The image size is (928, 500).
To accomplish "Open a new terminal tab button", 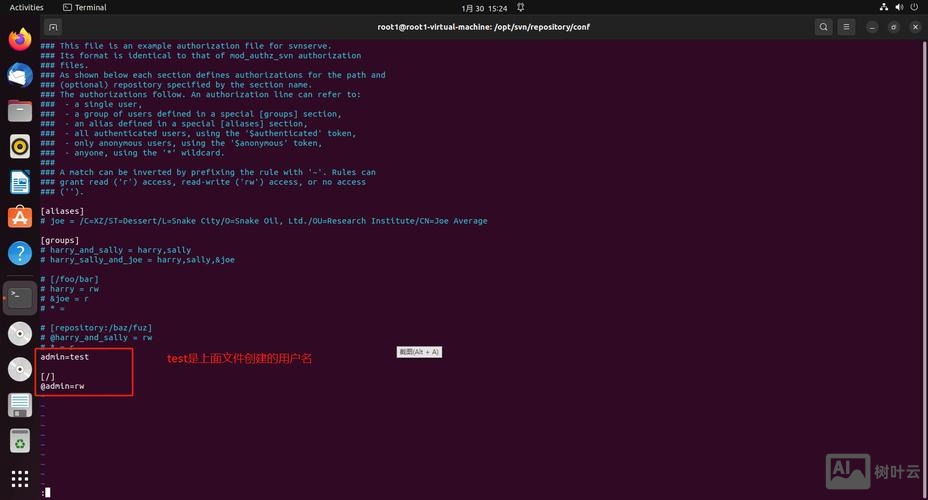I will (x=53, y=27).
